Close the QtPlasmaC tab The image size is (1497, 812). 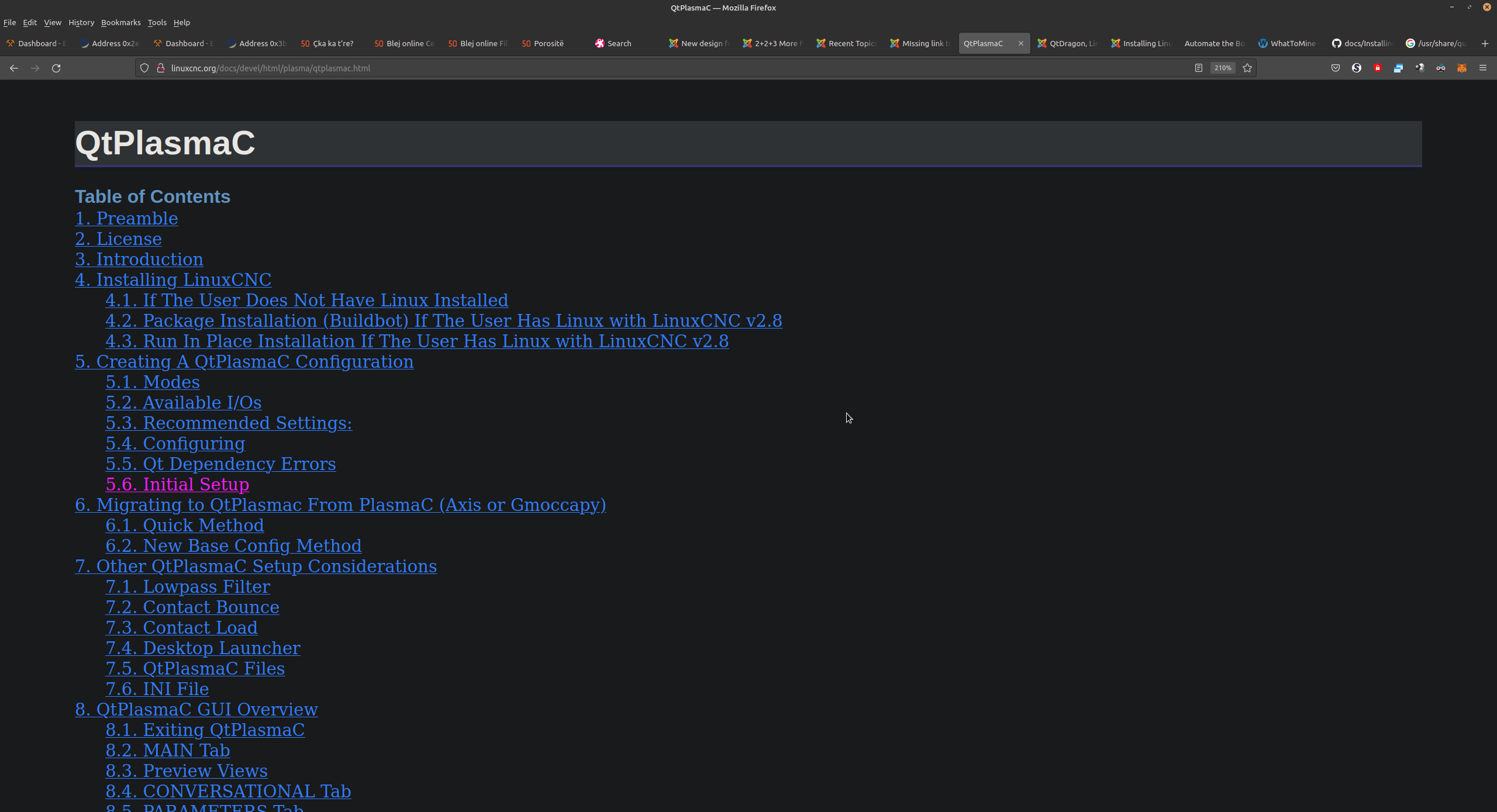(1021, 43)
